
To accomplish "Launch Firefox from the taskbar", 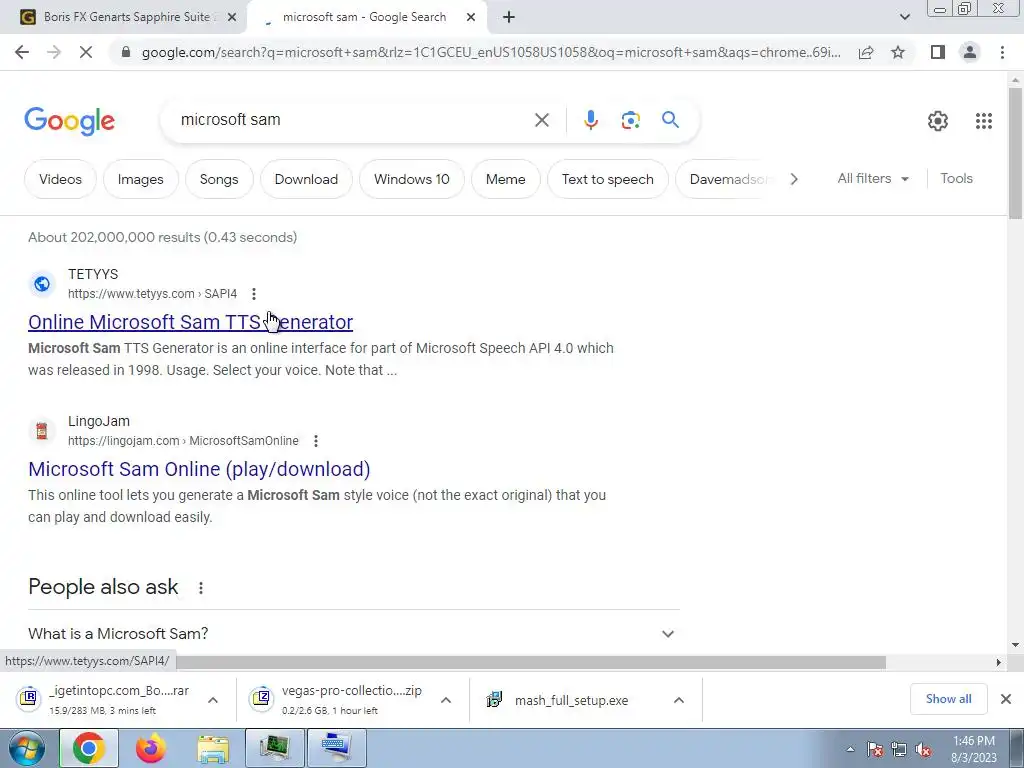I will [151, 748].
